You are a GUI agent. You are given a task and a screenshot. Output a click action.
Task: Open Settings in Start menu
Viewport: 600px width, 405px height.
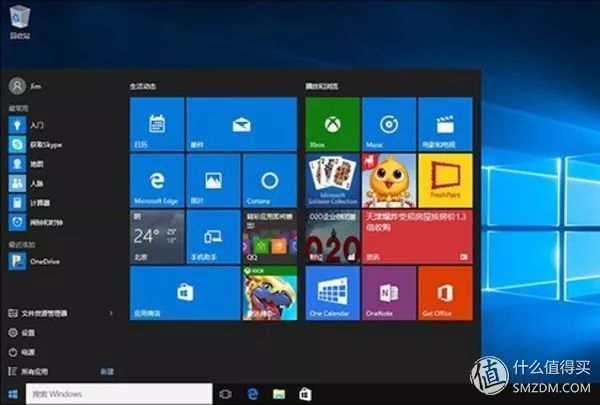coord(21,333)
